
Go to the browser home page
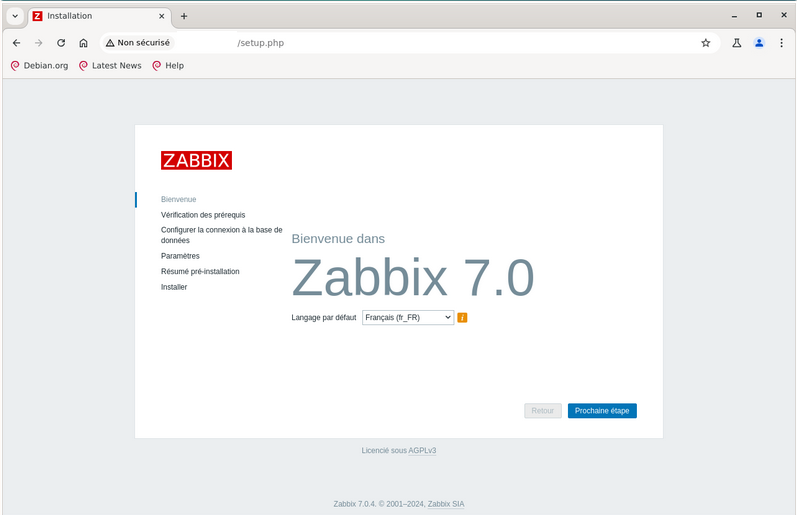(x=83, y=43)
